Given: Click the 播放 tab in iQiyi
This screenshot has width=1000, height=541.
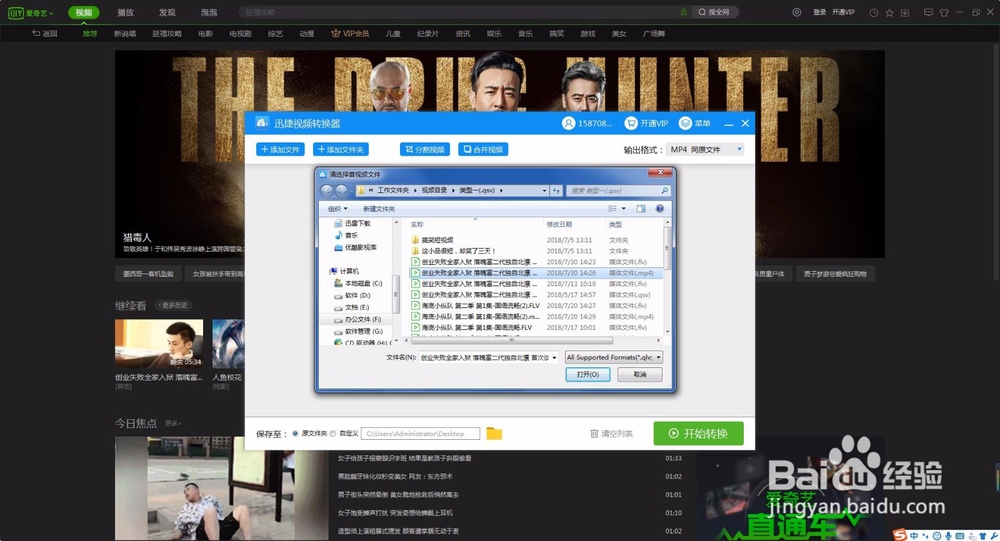Looking at the screenshot, I should click(x=126, y=12).
